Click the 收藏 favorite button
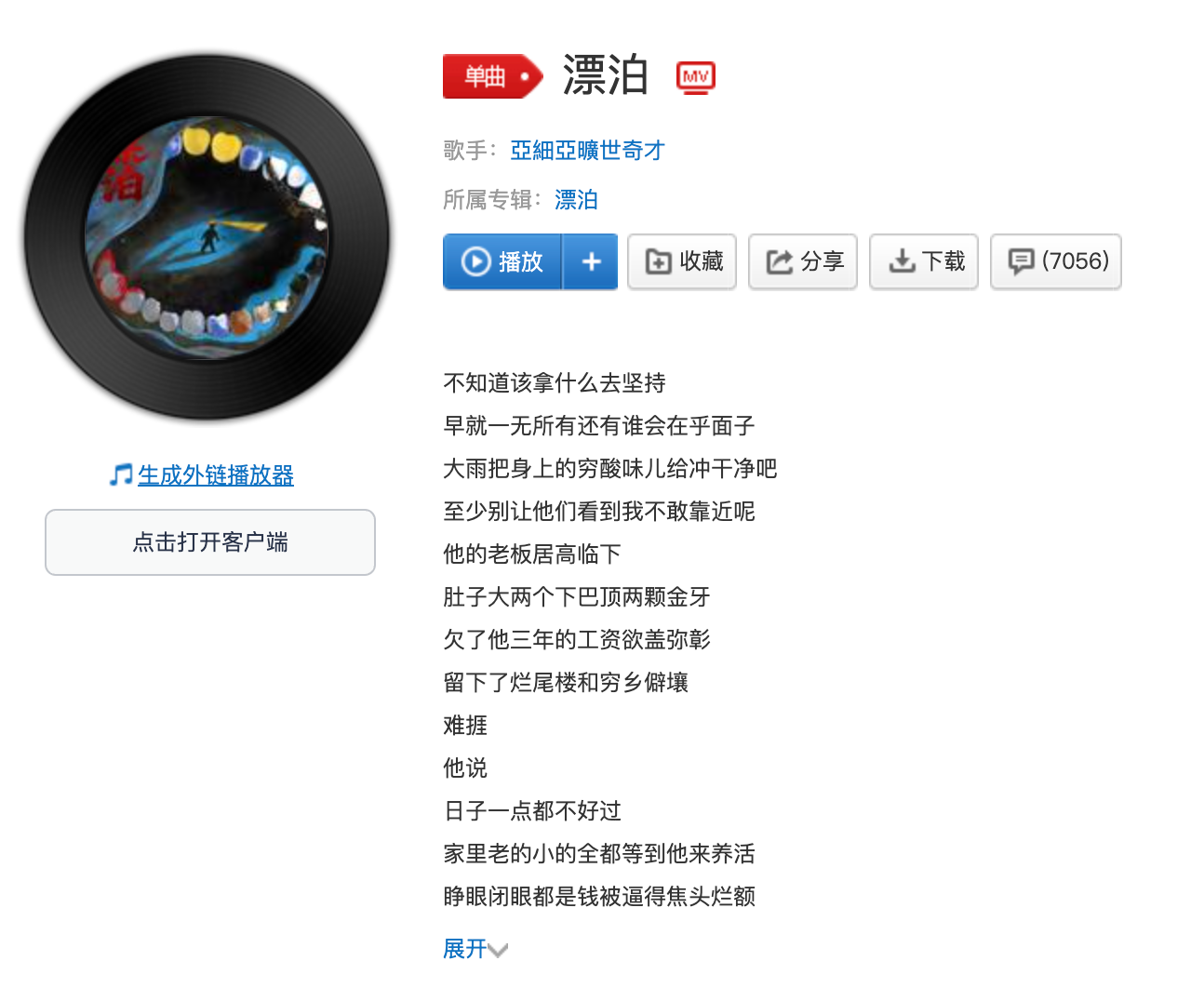The image size is (1204, 1001). click(x=682, y=261)
